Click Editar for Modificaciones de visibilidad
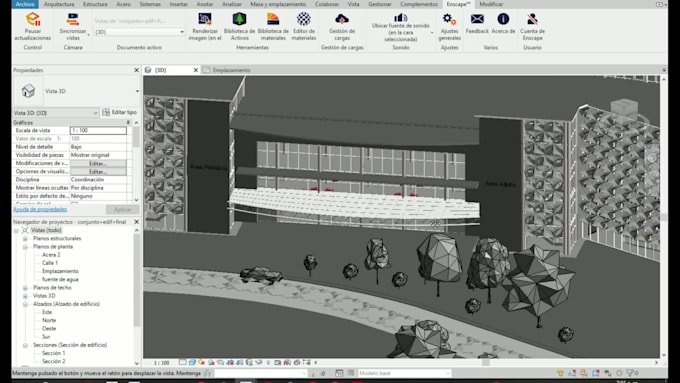This screenshot has width=680, height=383. tap(98, 164)
